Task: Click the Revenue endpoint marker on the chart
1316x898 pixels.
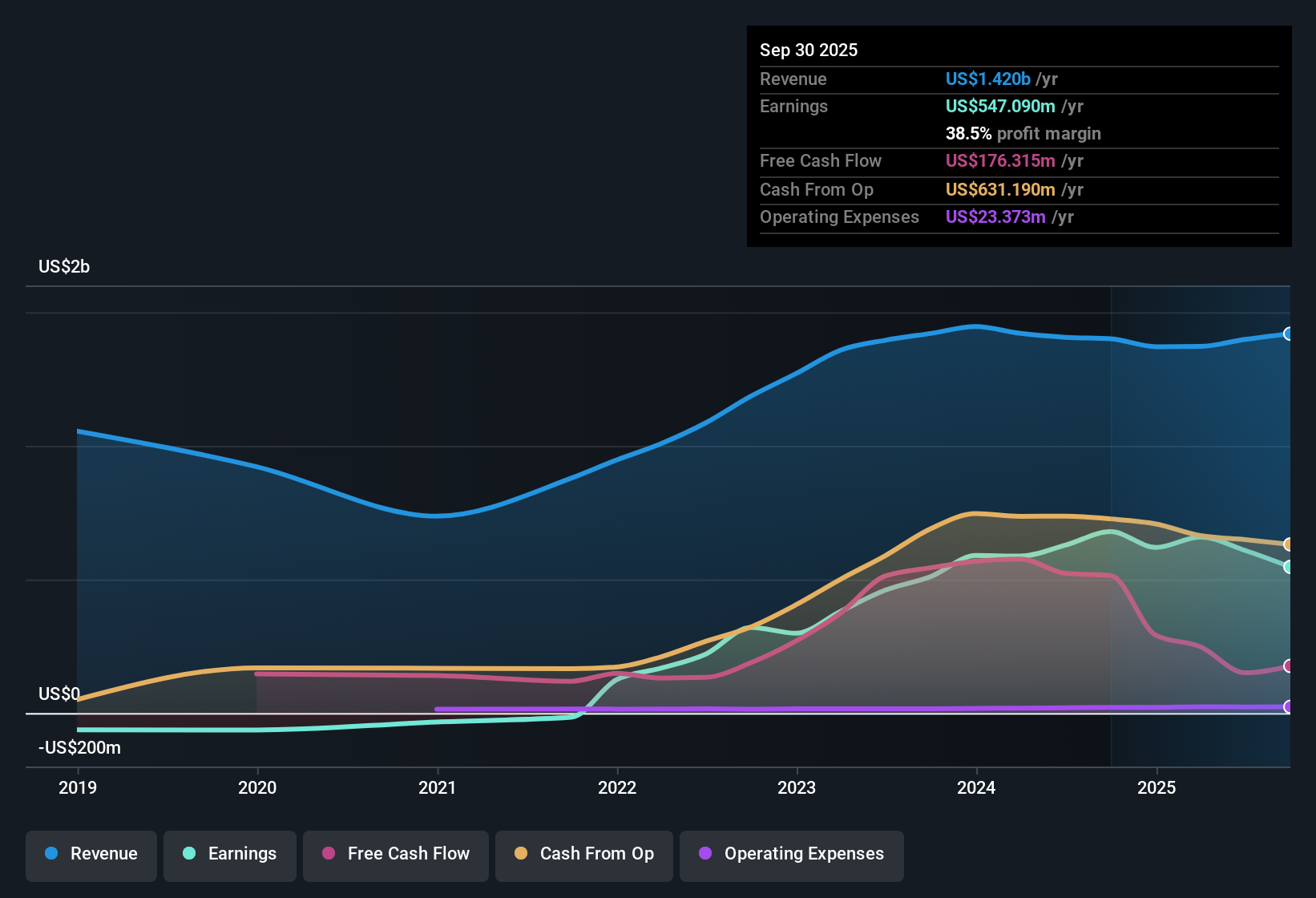Action: [x=1288, y=334]
